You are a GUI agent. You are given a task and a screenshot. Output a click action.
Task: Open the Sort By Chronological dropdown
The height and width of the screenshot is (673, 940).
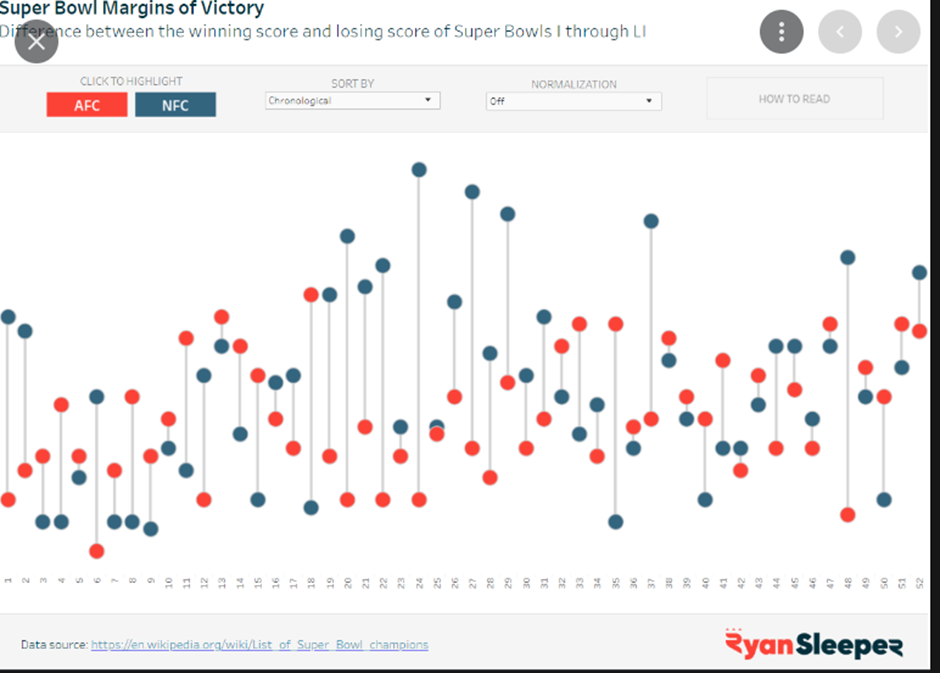352,100
